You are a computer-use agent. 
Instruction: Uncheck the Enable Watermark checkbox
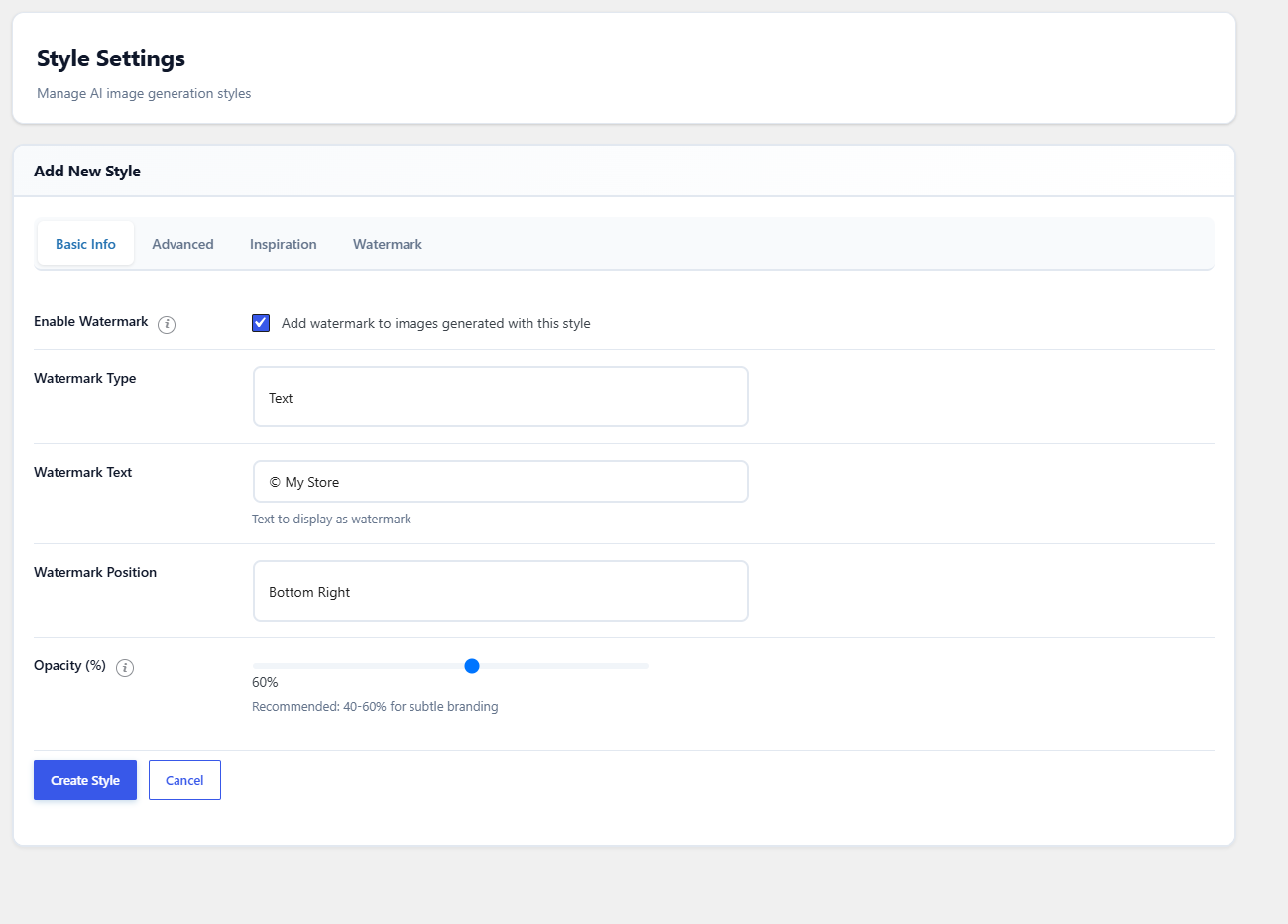[x=261, y=323]
